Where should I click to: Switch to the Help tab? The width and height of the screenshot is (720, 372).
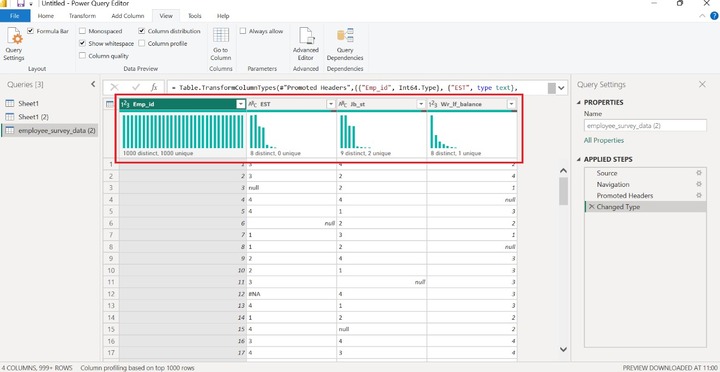tap(223, 16)
